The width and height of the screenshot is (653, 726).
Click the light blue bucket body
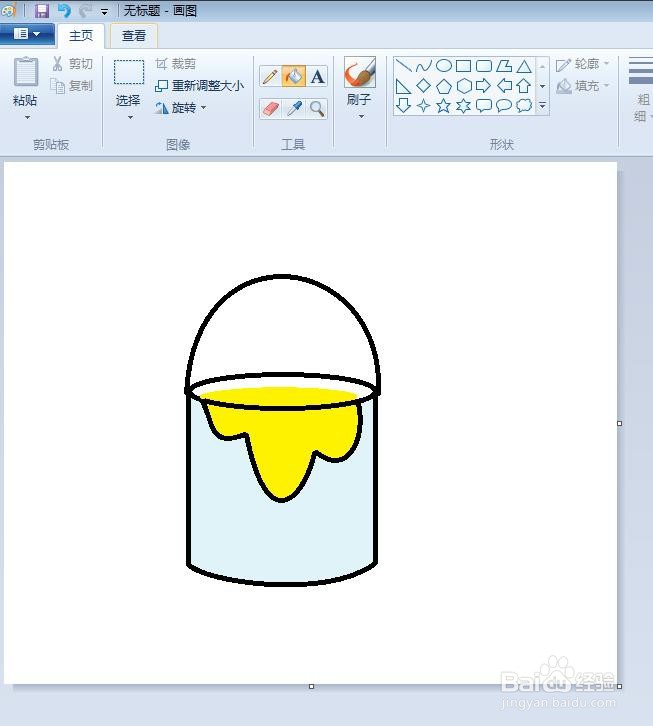283,537
